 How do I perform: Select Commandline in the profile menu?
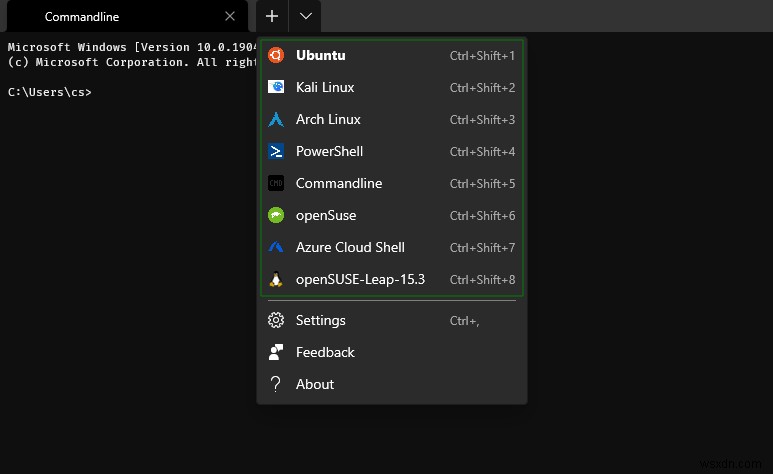[392, 183]
